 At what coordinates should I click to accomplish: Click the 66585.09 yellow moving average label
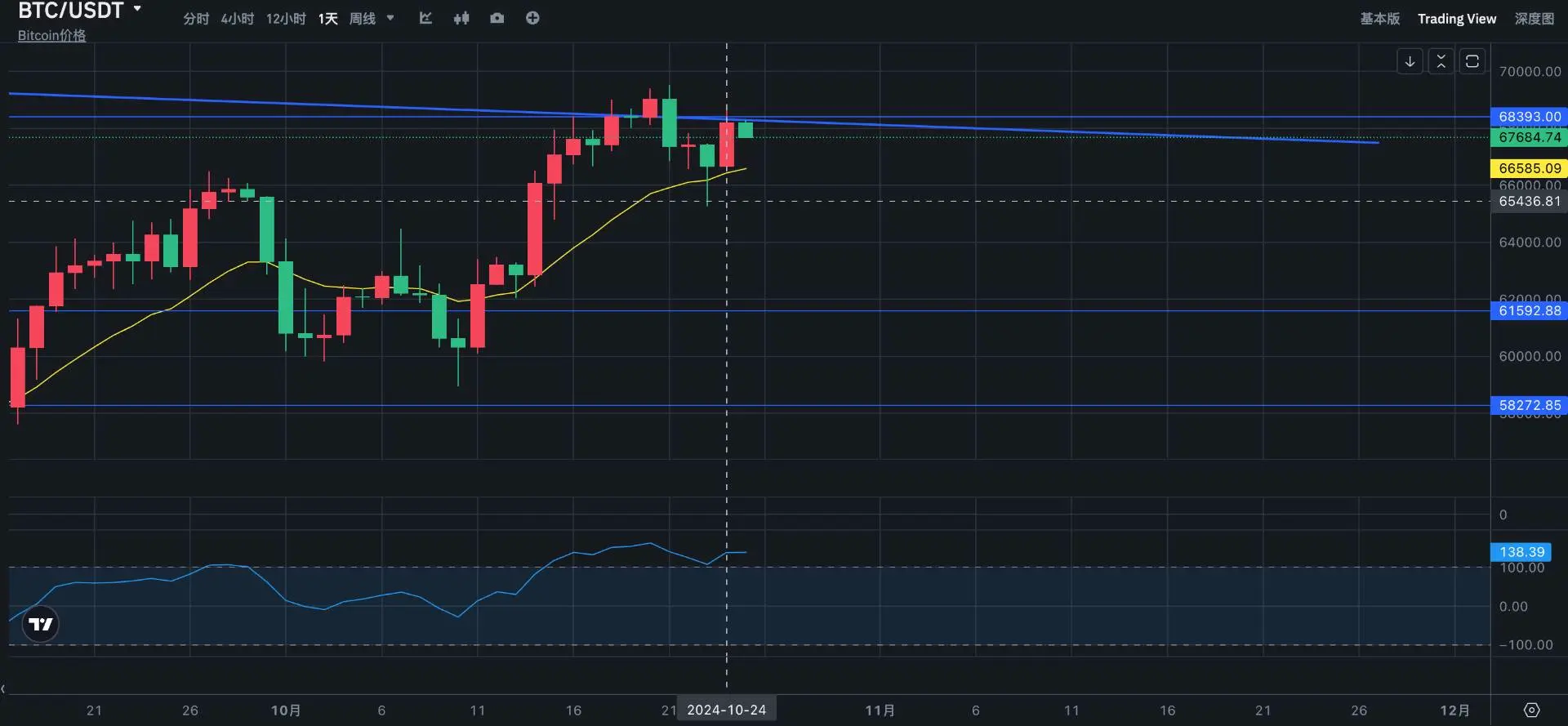(1530, 168)
